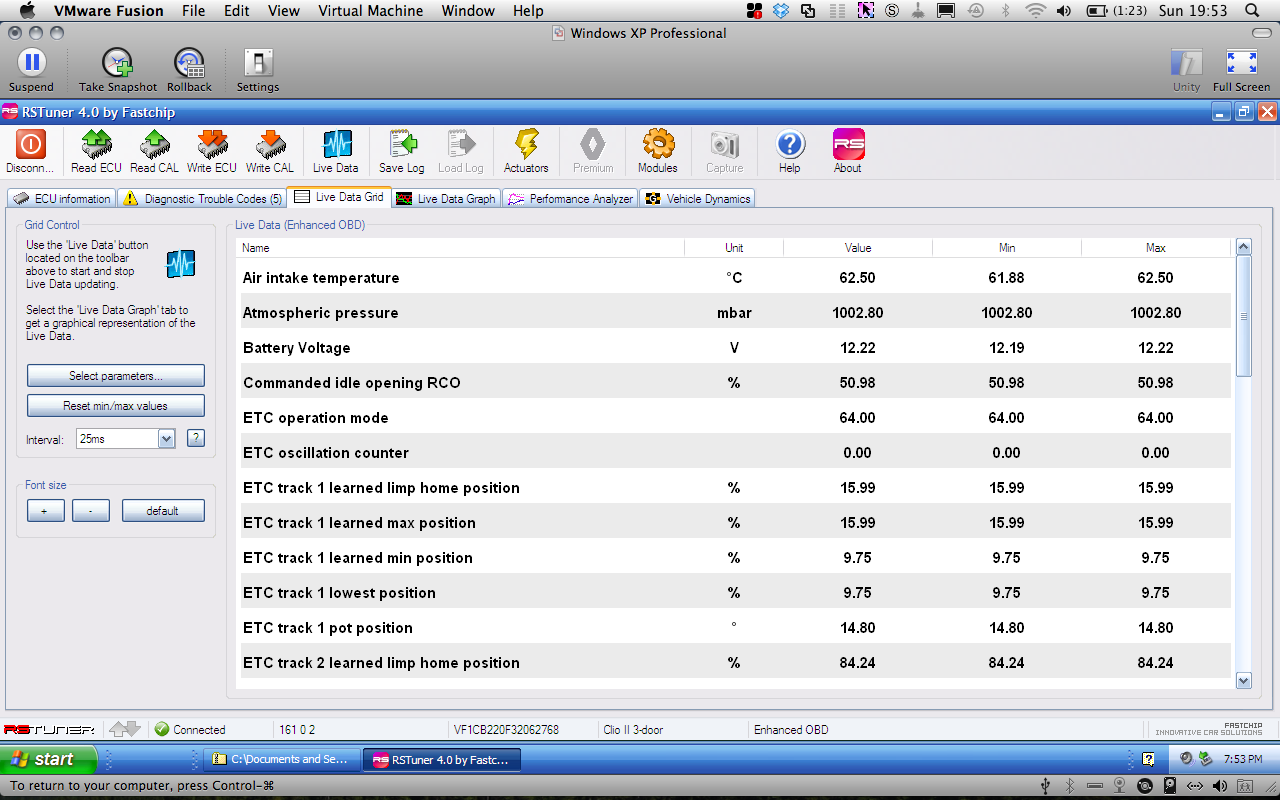Click the Value column header

tap(858, 248)
